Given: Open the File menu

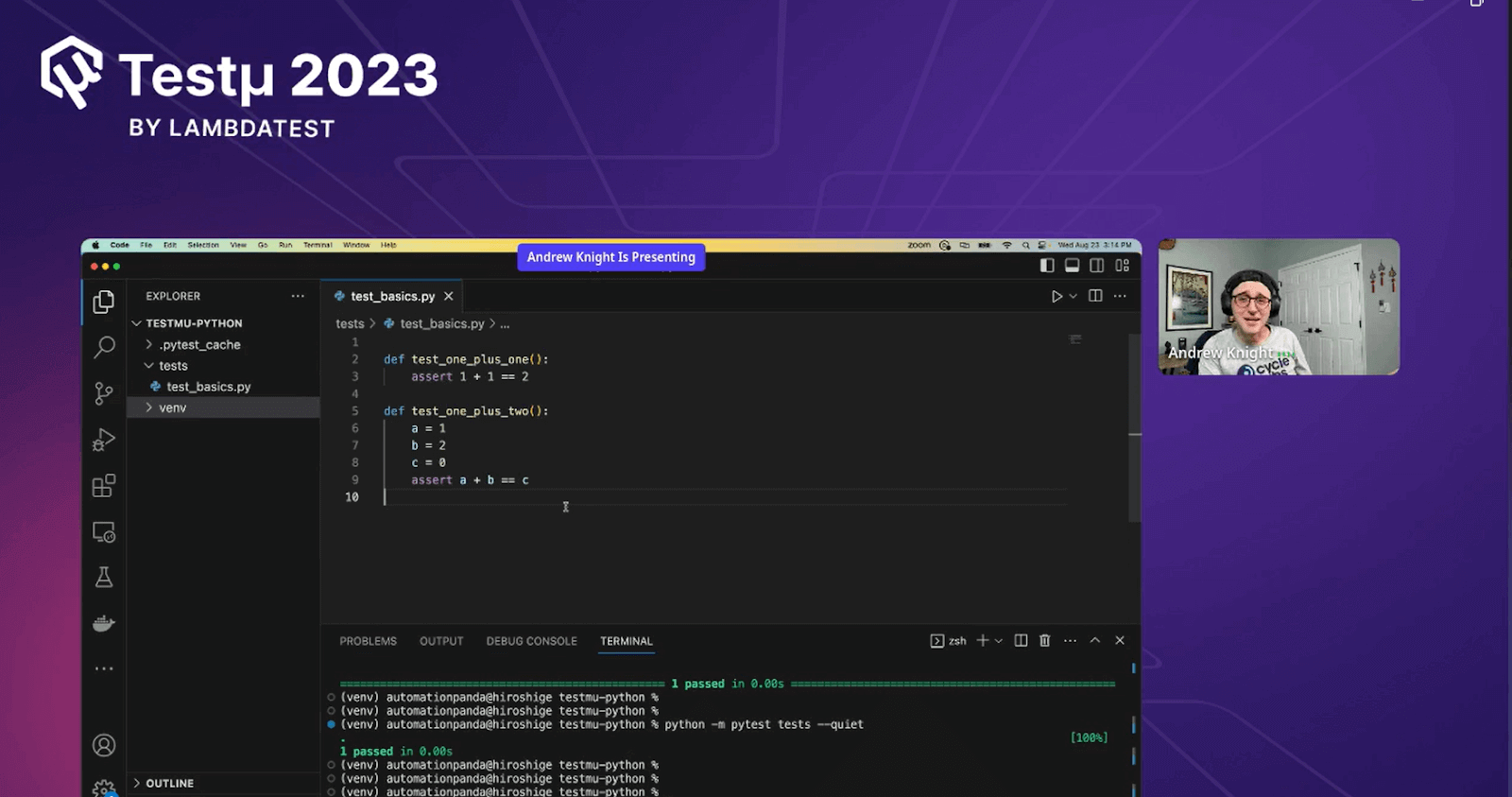Looking at the screenshot, I should click(x=146, y=245).
